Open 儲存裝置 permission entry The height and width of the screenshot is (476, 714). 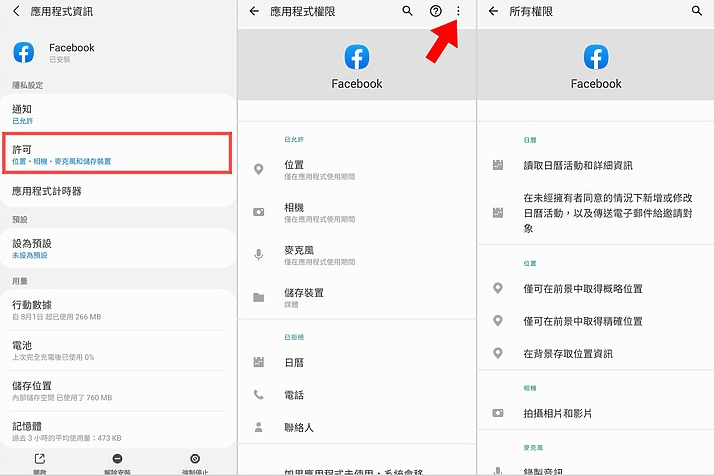[x=357, y=297]
